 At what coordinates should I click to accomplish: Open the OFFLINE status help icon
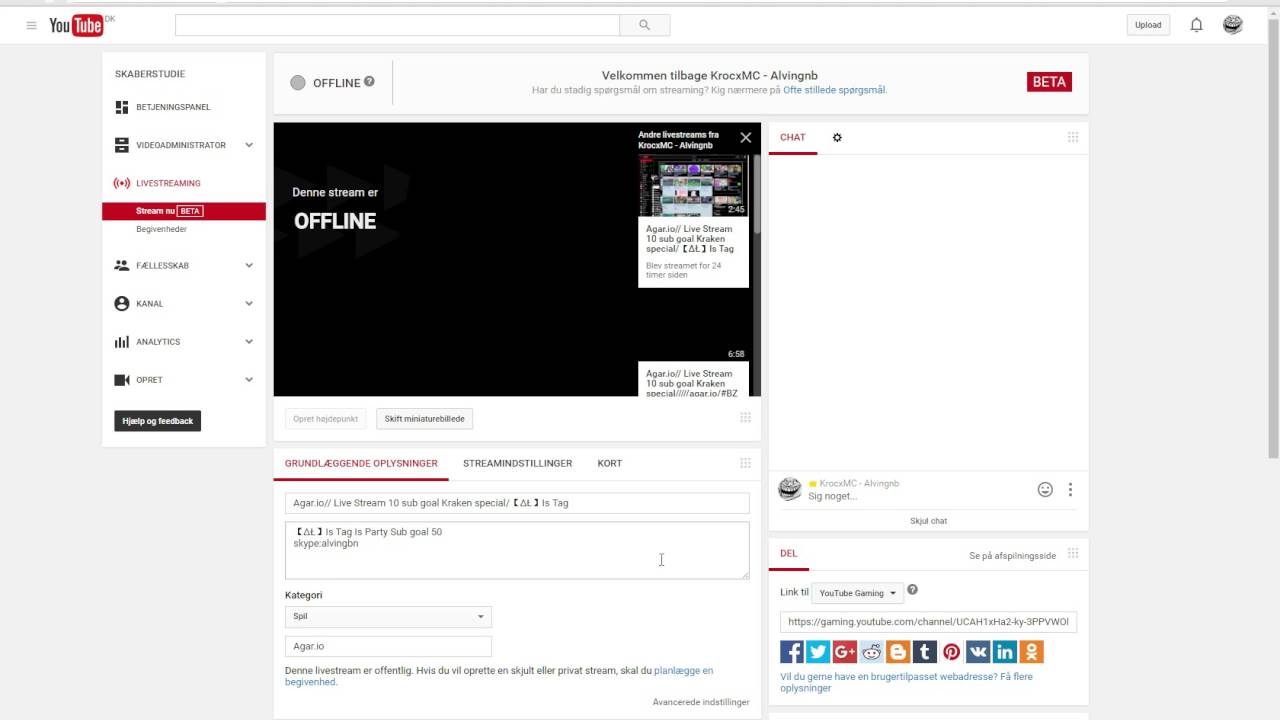pos(369,82)
